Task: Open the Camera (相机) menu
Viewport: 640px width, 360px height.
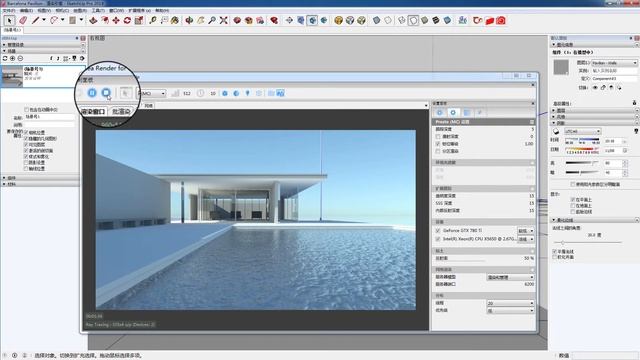Action: [x=62, y=11]
